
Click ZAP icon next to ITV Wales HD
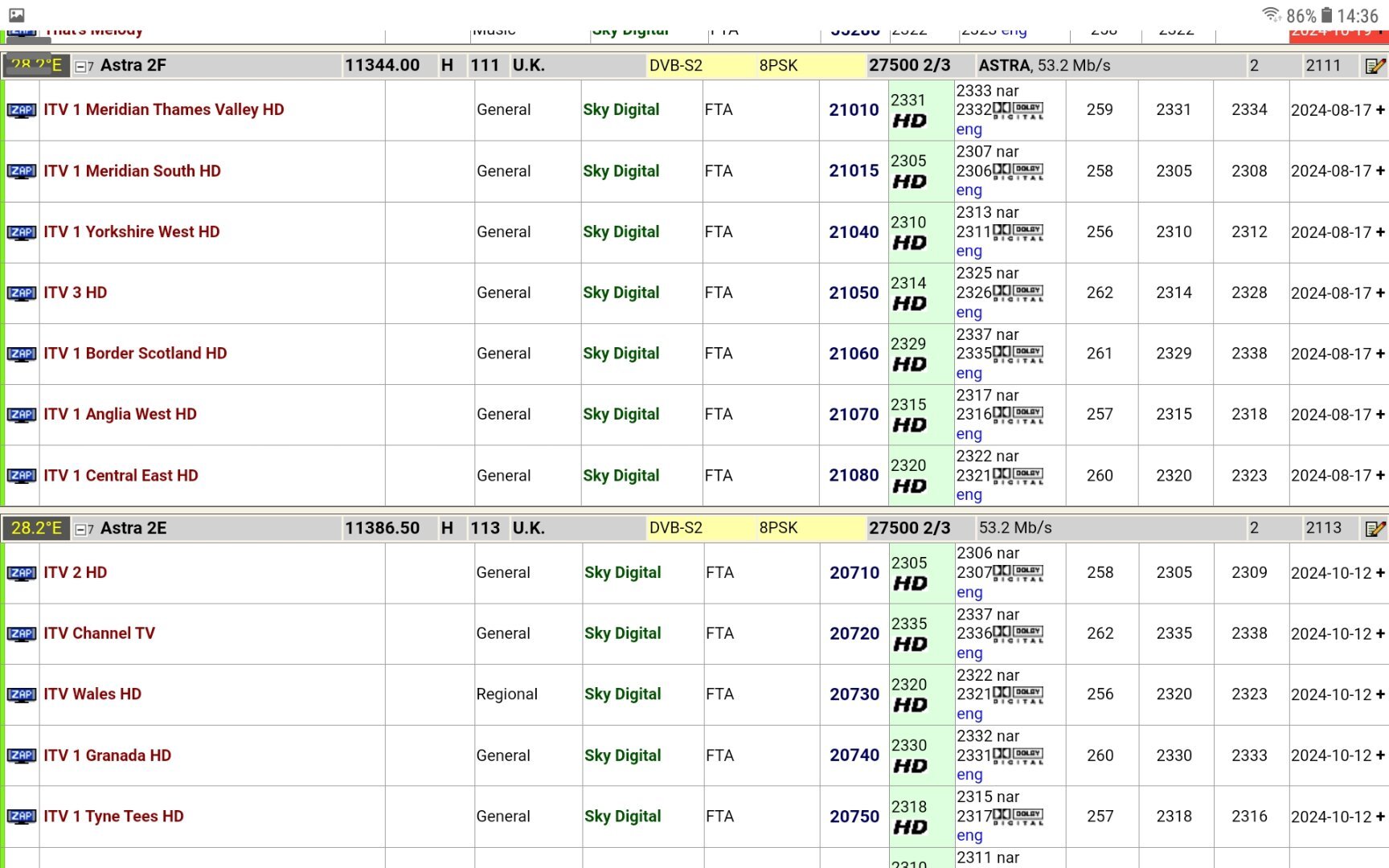[x=22, y=694]
